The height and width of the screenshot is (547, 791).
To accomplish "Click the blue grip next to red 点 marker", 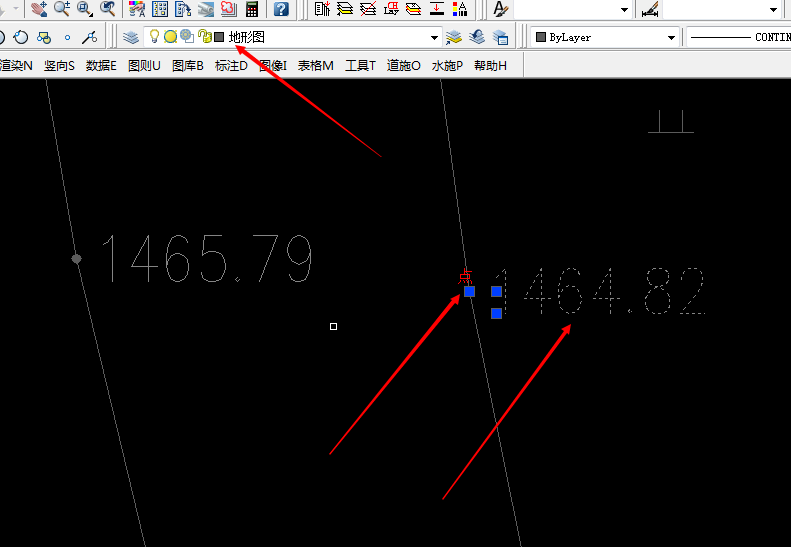I will [x=469, y=292].
